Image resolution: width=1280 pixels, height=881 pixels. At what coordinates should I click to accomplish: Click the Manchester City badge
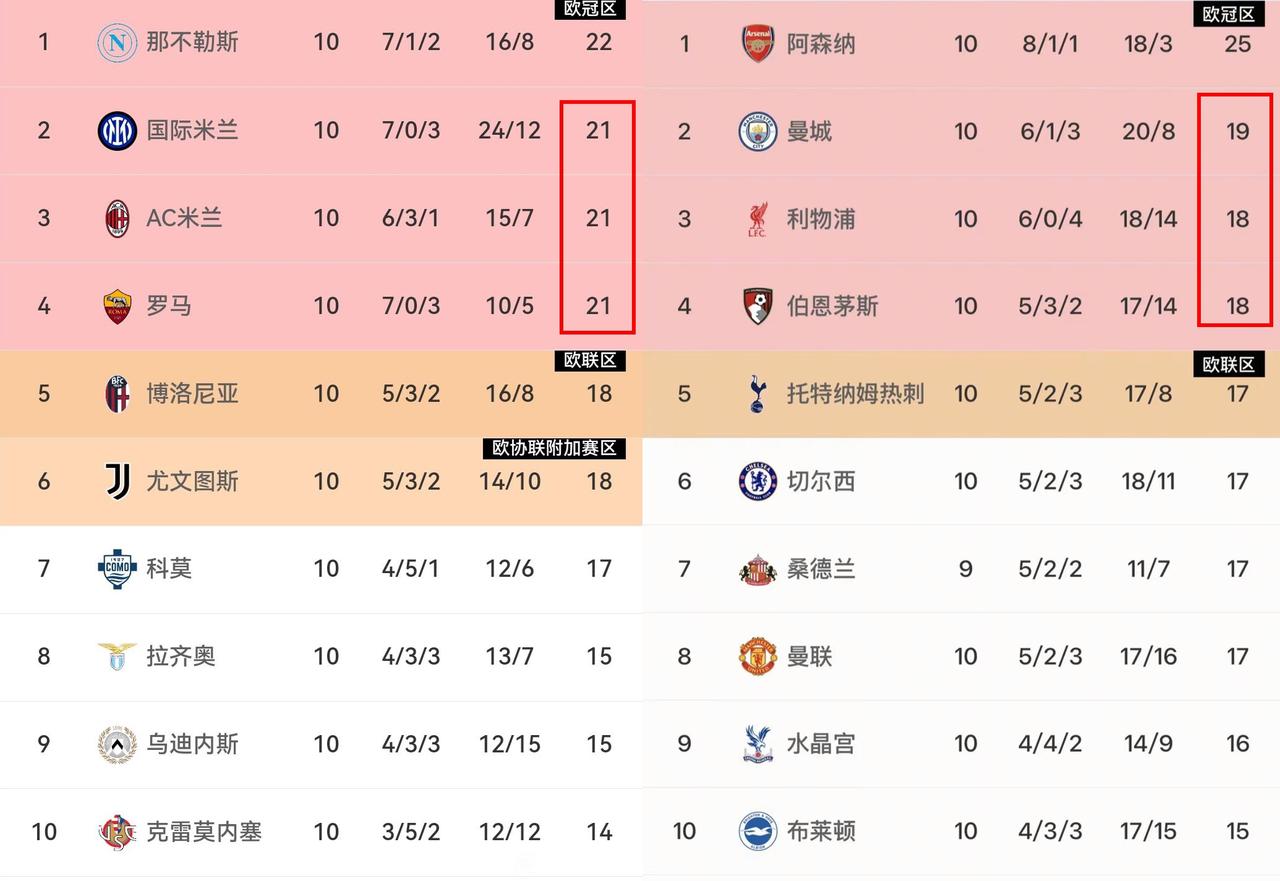click(758, 132)
